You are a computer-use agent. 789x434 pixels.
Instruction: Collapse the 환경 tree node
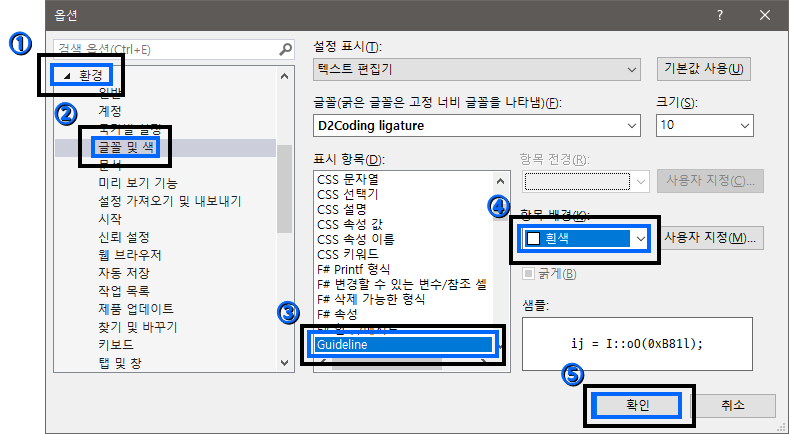67,76
